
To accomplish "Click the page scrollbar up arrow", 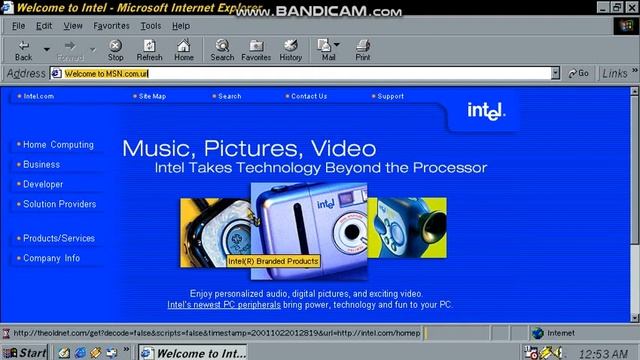I will 634,91.
